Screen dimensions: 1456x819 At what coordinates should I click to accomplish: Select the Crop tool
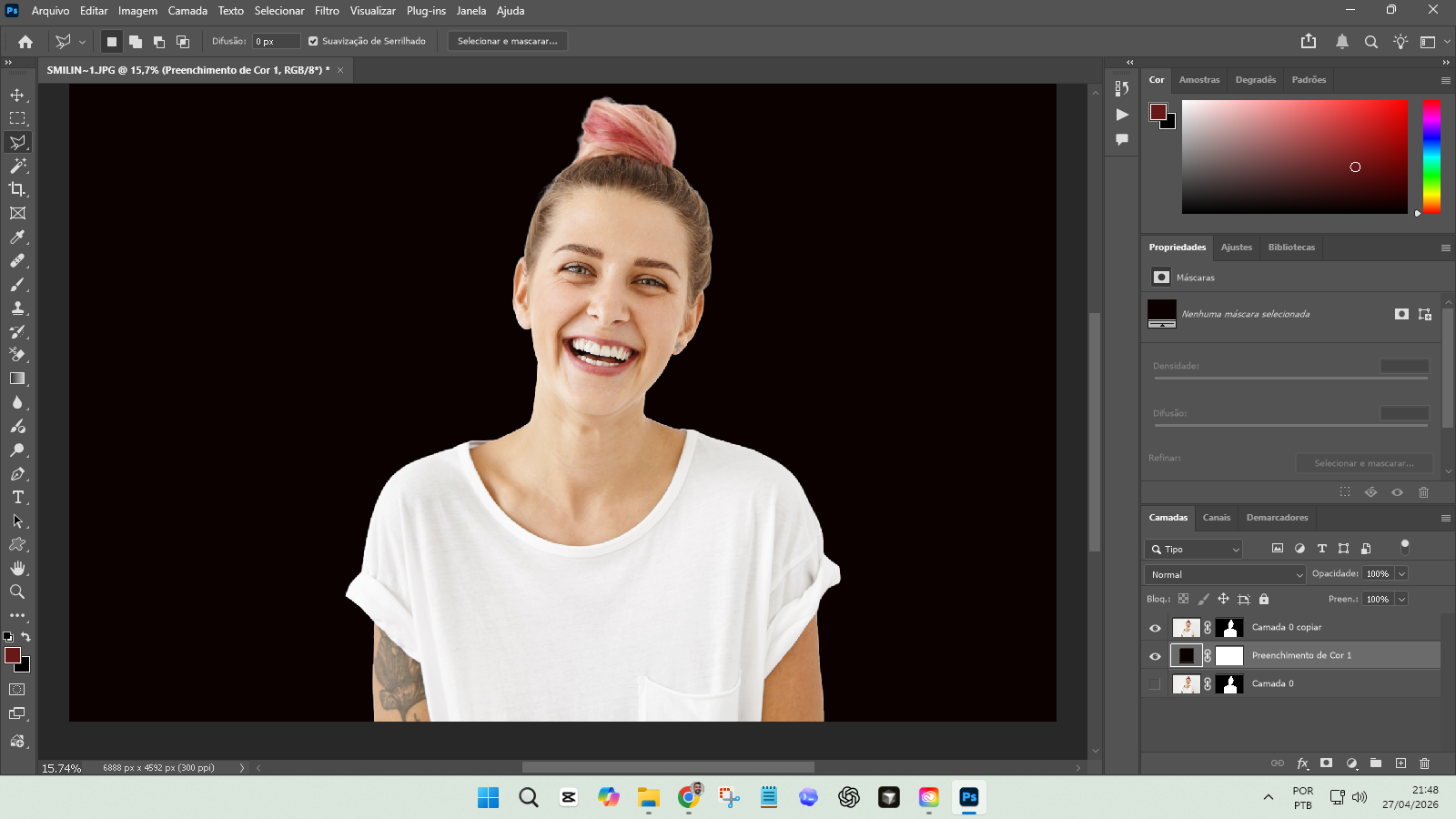pyautogui.click(x=17, y=189)
